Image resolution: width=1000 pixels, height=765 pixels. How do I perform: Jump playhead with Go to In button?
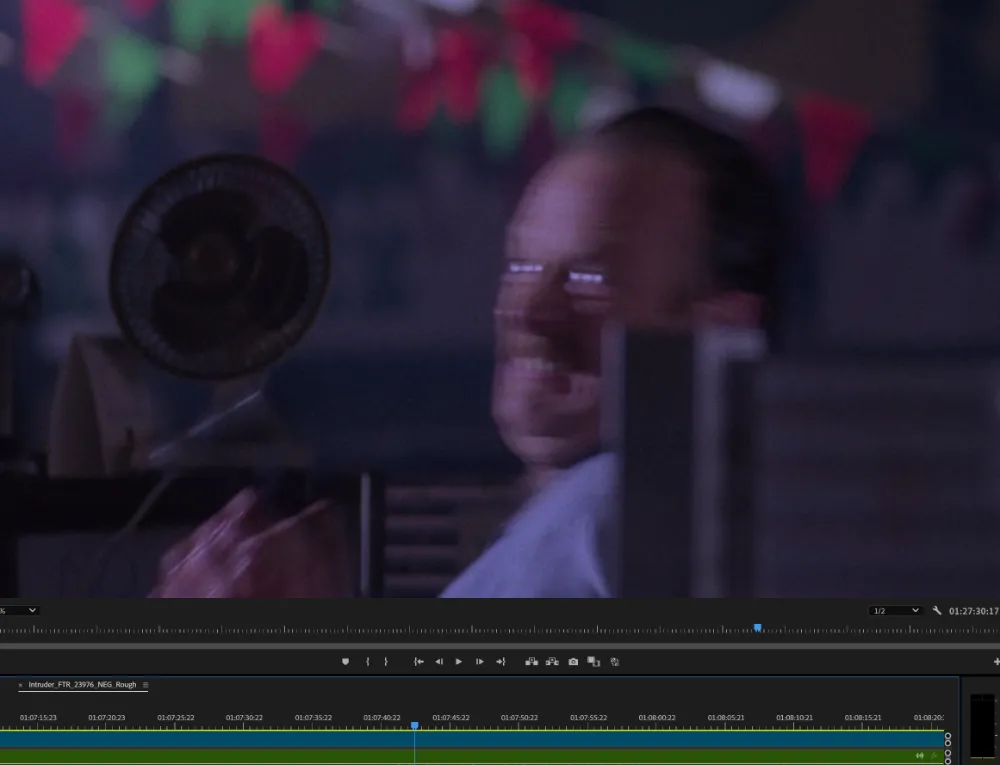(419, 661)
